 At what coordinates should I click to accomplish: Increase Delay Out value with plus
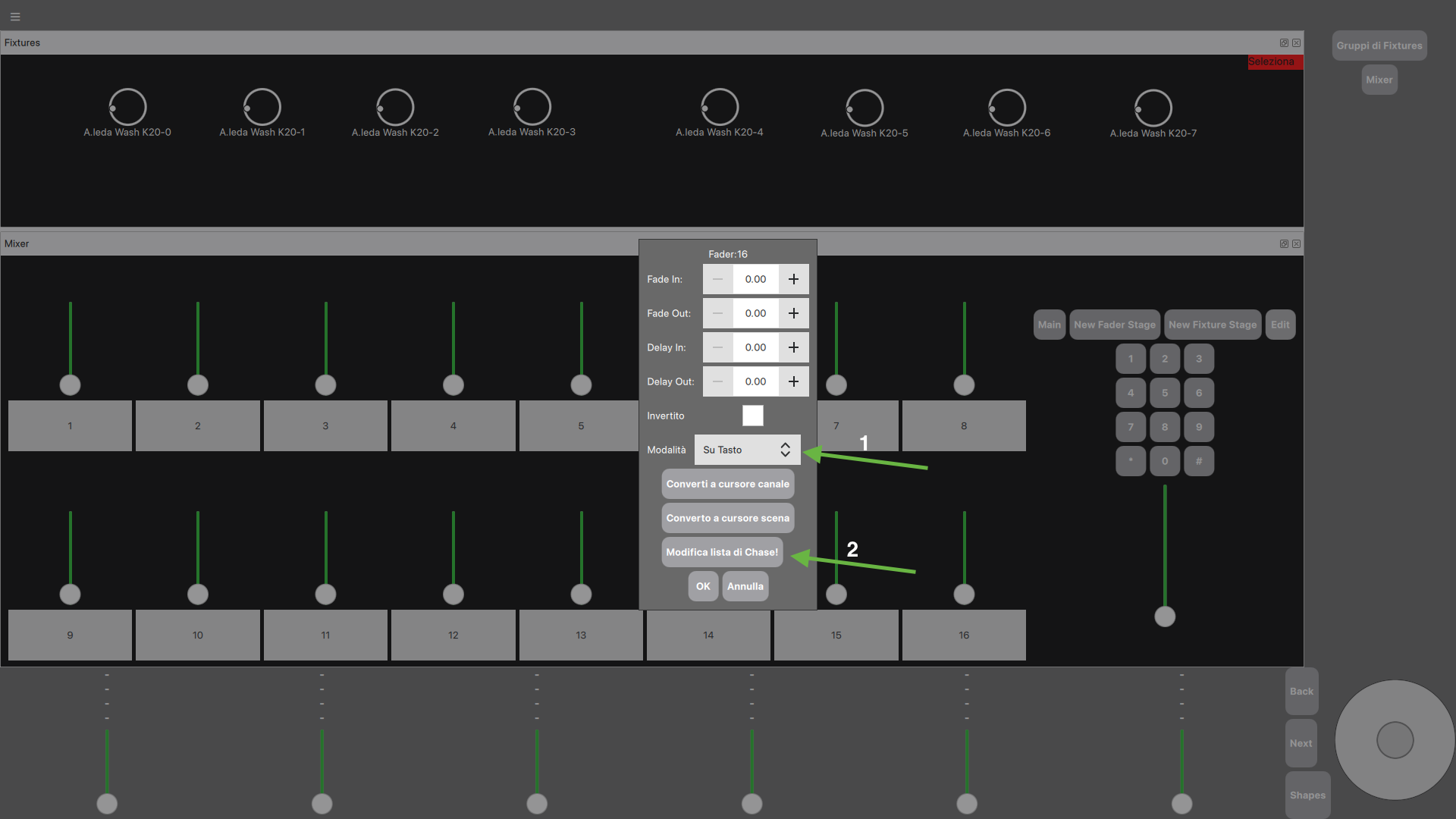click(793, 381)
